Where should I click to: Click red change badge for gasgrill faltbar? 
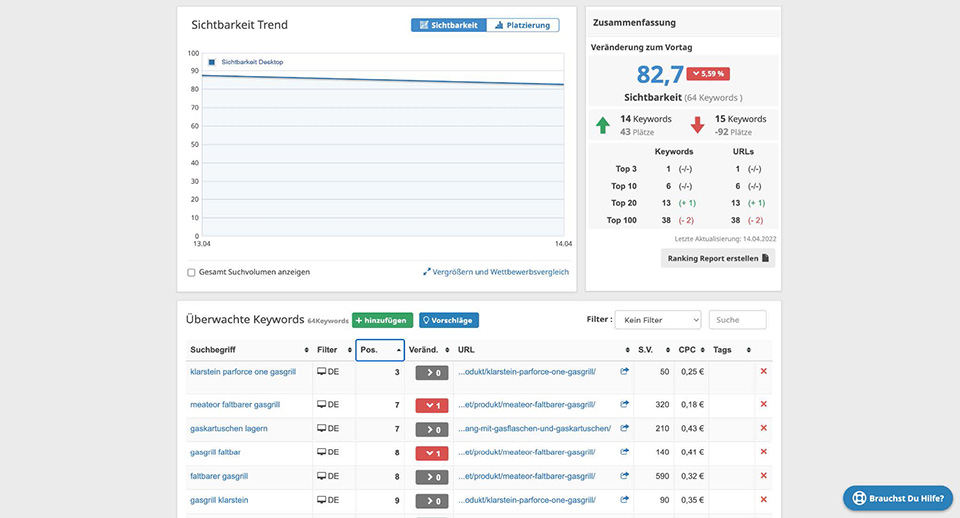pos(432,454)
